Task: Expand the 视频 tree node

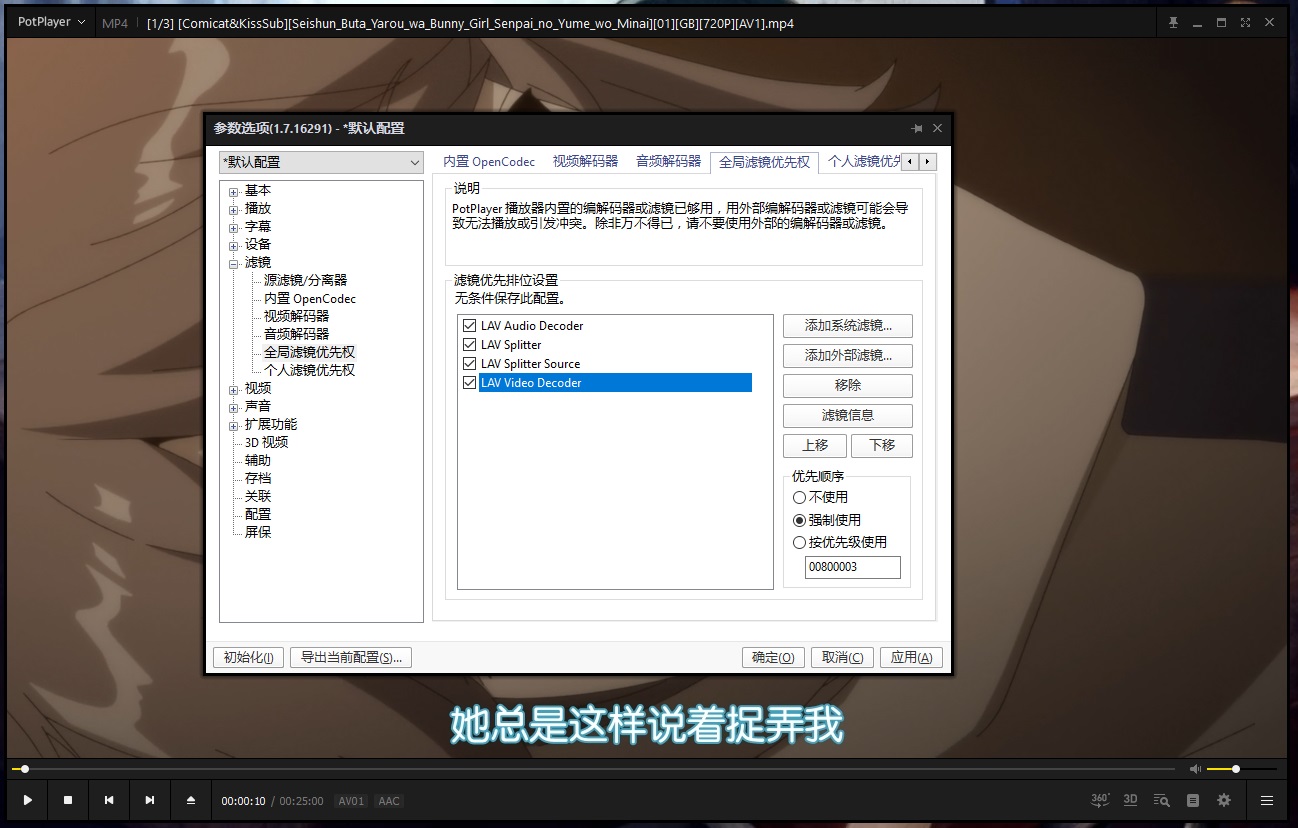Action: coord(234,389)
